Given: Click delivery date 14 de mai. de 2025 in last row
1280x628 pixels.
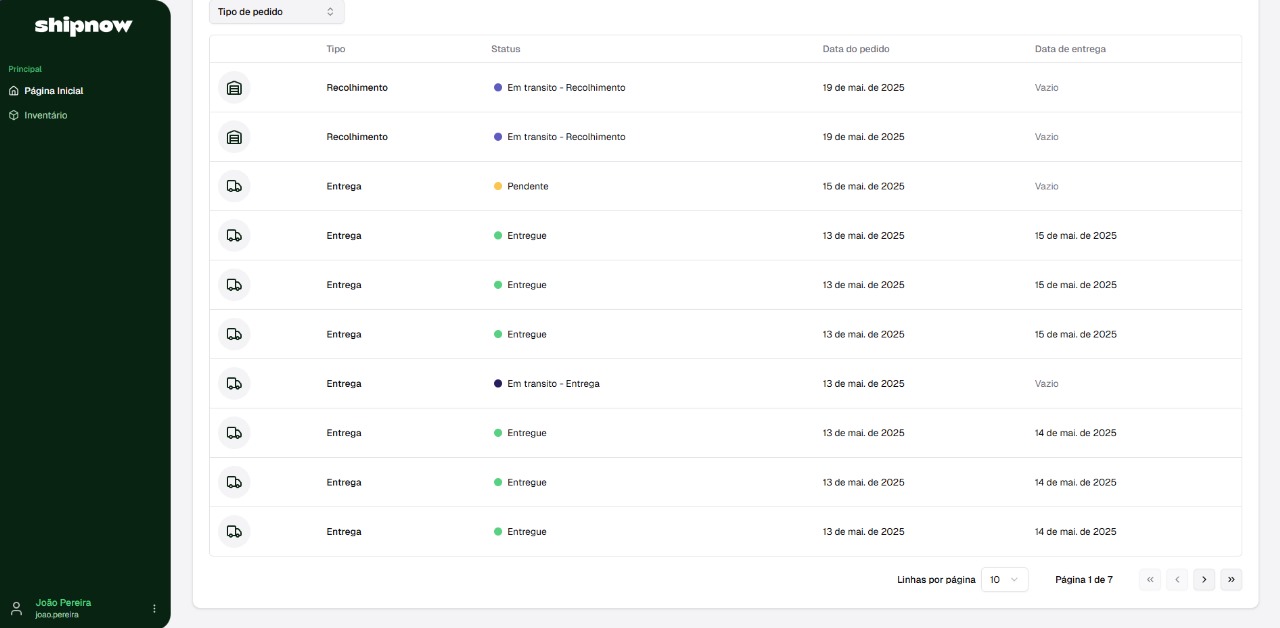Looking at the screenshot, I should click(1076, 532).
